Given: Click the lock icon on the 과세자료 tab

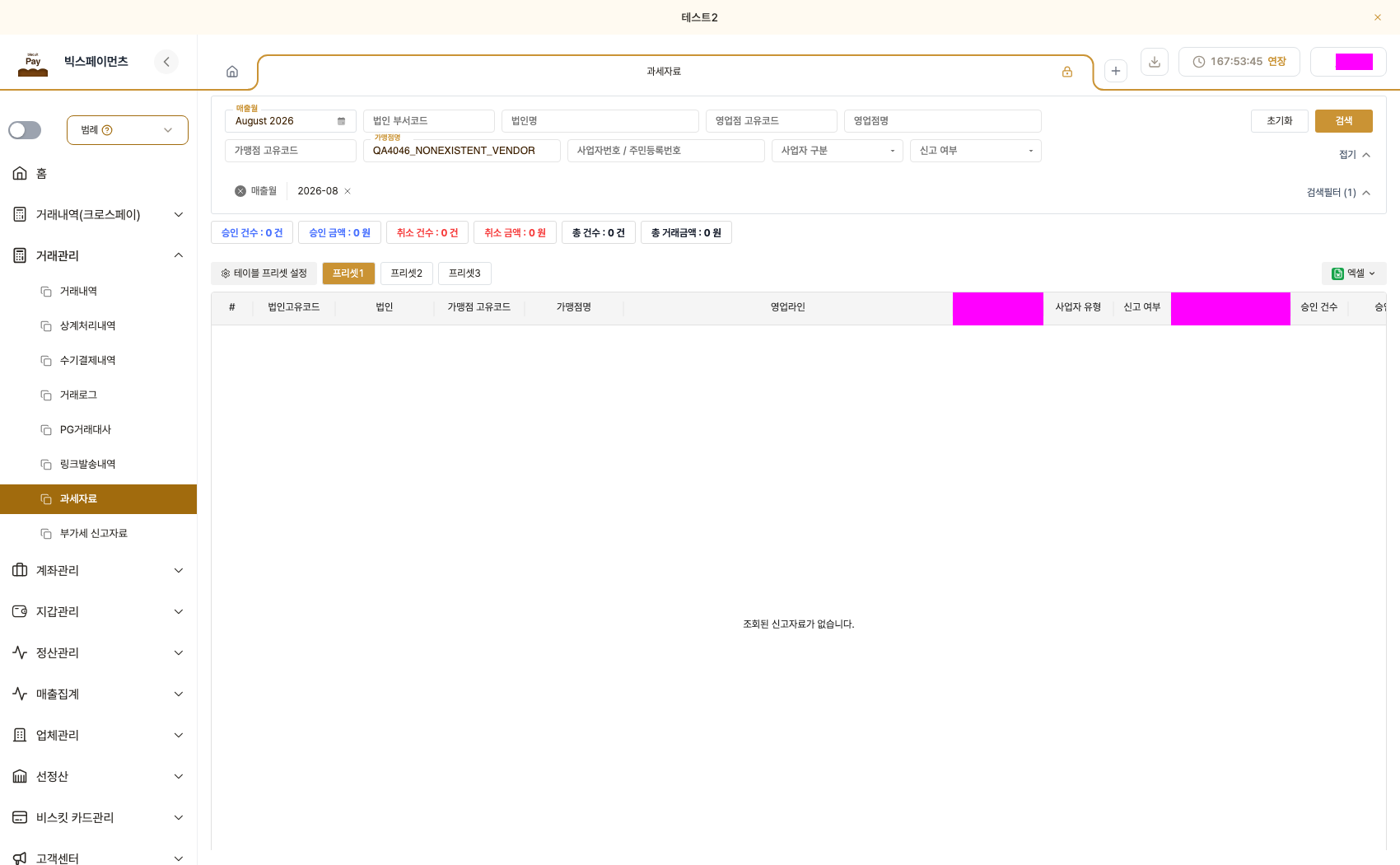Looking at the screenshot, I should [x=1067, y=72].
